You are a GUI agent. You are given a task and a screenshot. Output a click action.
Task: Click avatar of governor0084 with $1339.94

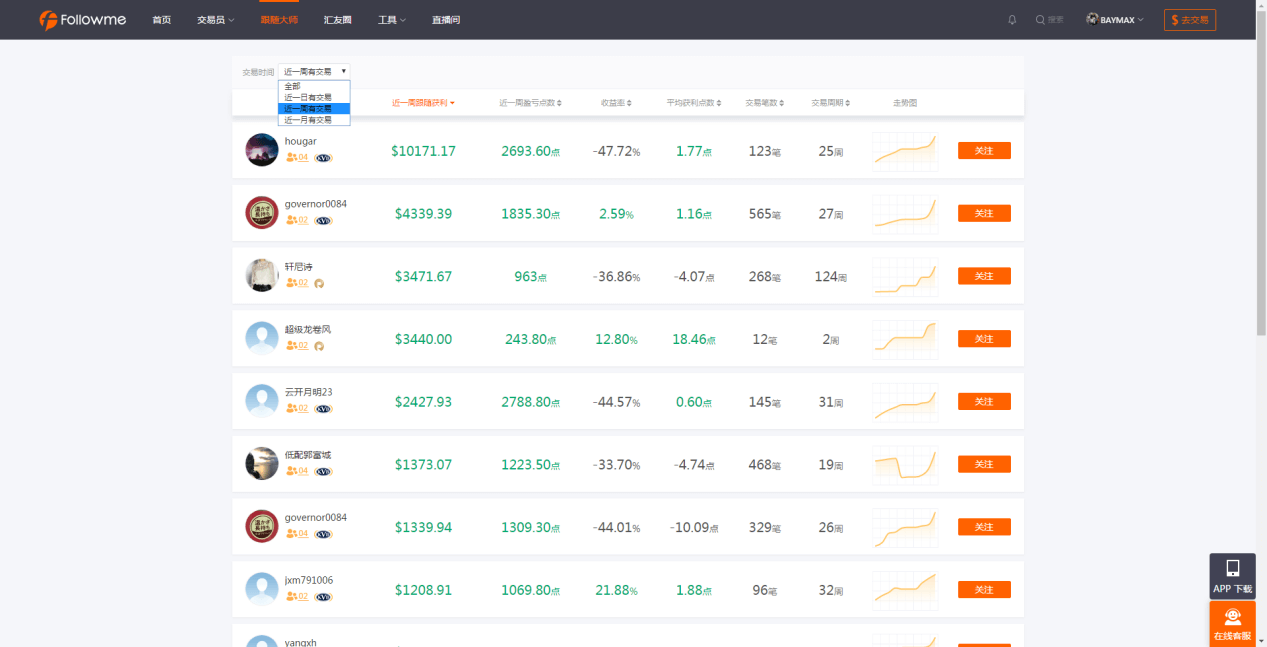point(262,526)
